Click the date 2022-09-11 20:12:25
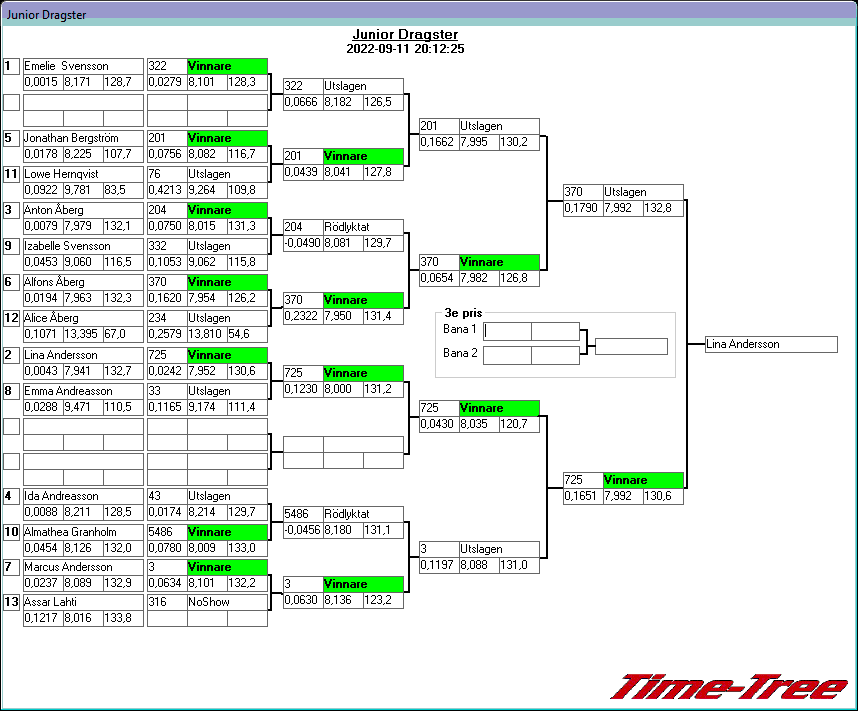The height and width of the screenshot is (711, 858). pyautogui.click(x=405, y=49)
